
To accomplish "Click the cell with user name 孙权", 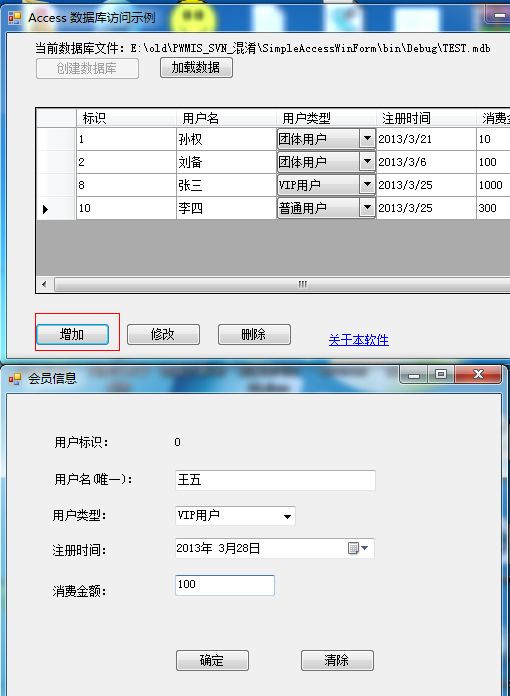I will tap(226, 139).
